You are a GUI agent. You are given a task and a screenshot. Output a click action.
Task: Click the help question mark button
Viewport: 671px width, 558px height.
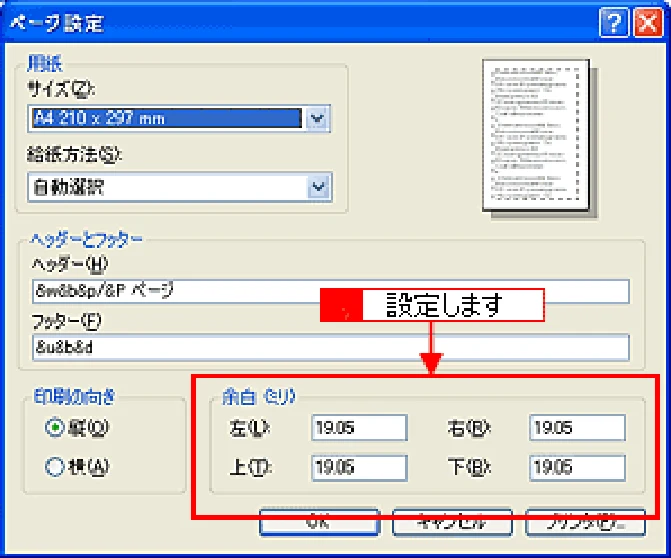pyautogui.click(x=614, y=23)
